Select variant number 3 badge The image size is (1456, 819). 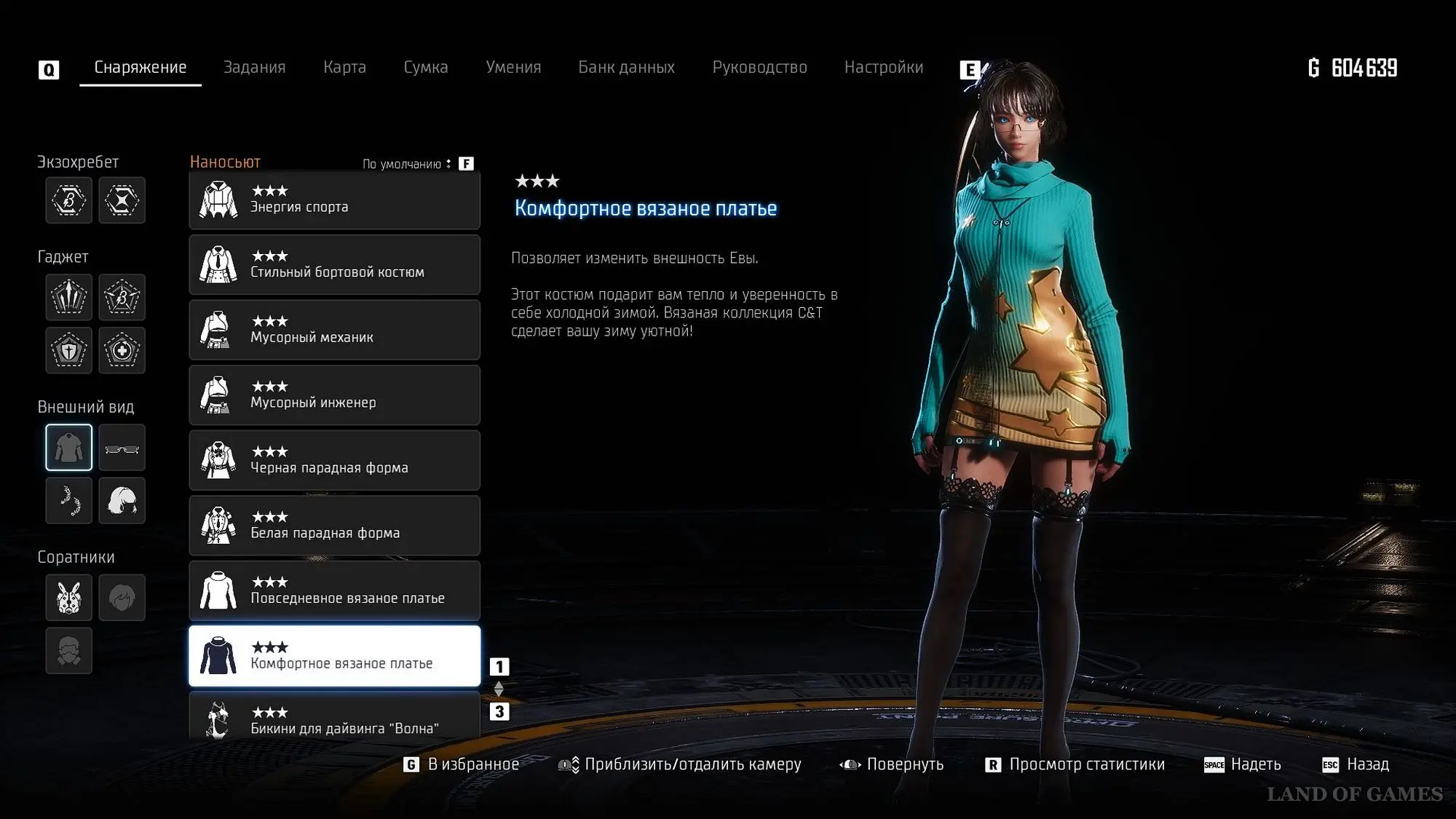tap(499, 711)
